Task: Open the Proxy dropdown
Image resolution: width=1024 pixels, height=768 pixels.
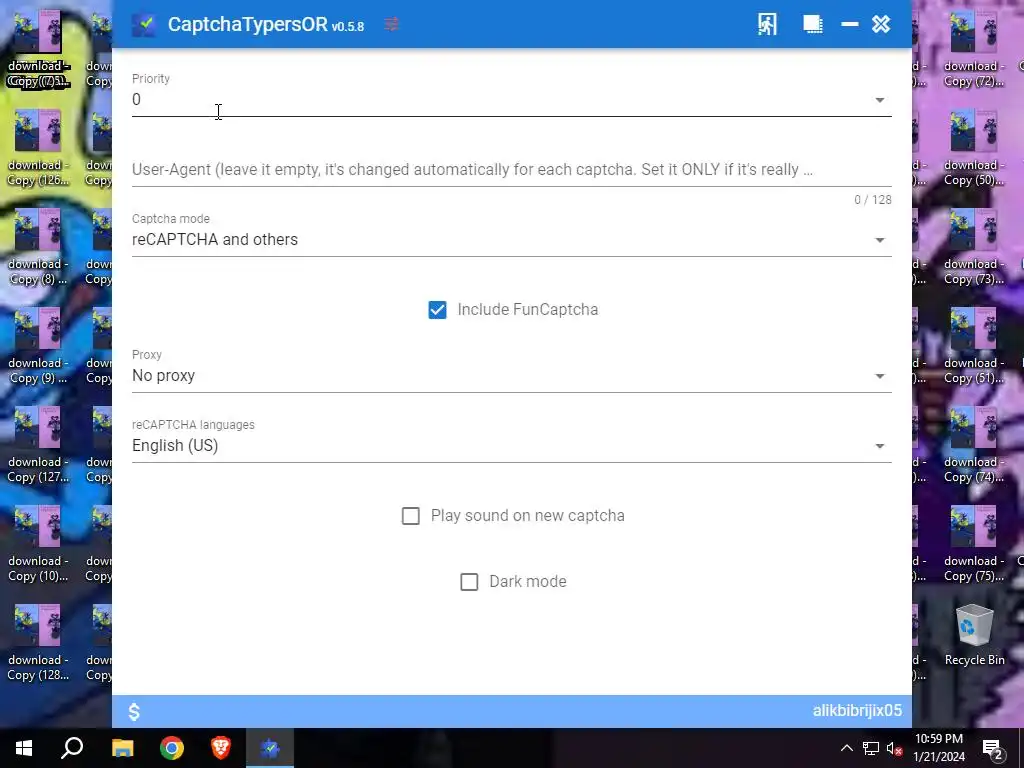Action: click(x=511, y=376)
